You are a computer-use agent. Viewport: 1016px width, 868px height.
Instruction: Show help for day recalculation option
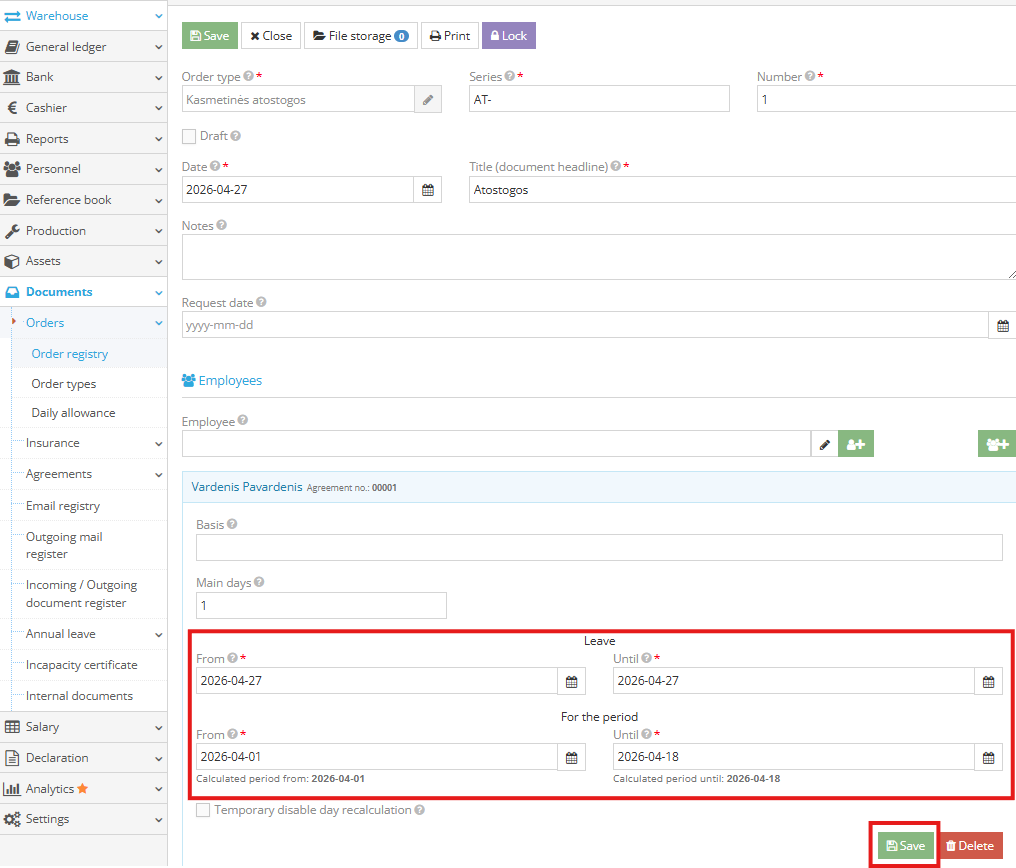coord(419,810)
